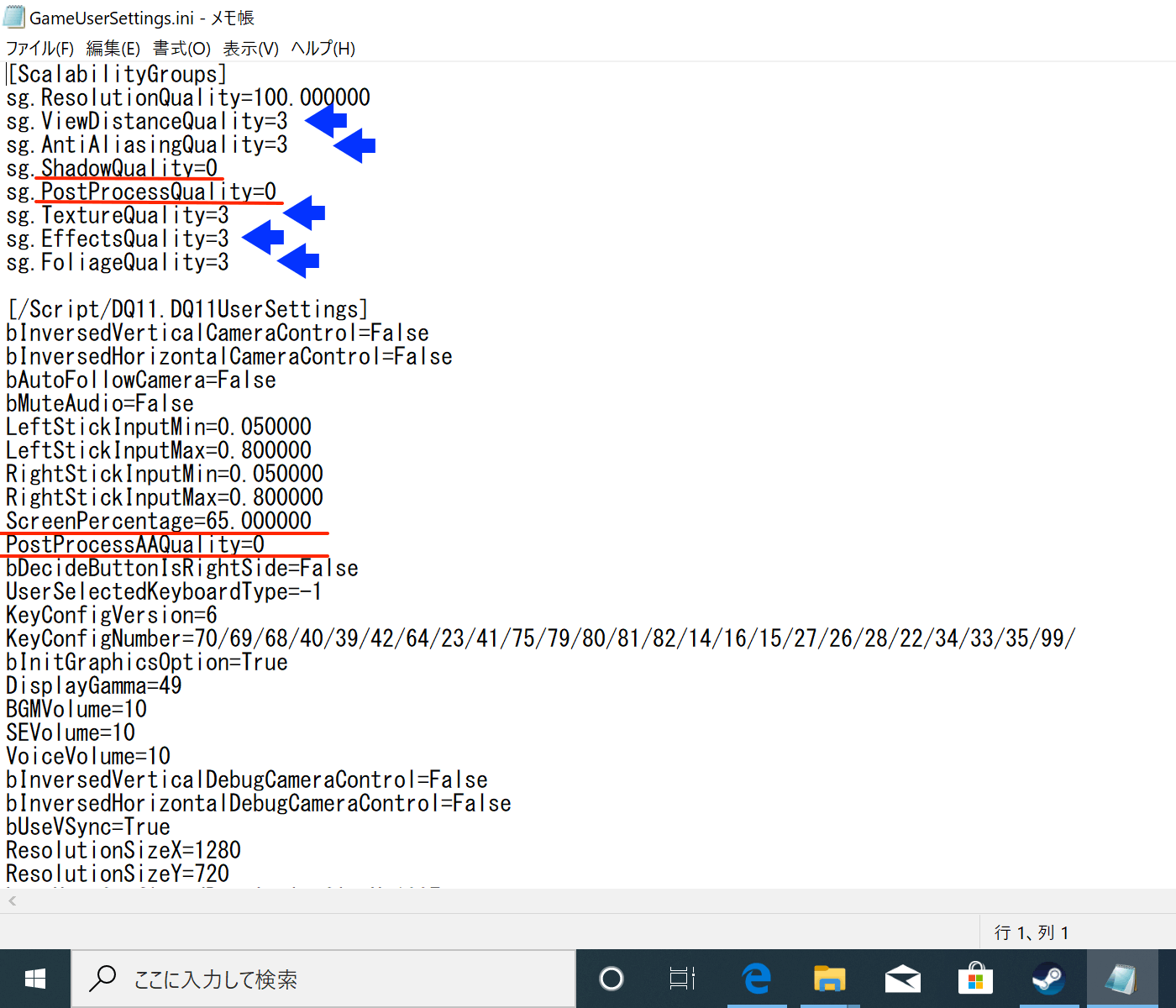Open the Mail app from taskbar
Image resolution: width=1176 pixels, height=1008 pixels.
tap(902, 979)
